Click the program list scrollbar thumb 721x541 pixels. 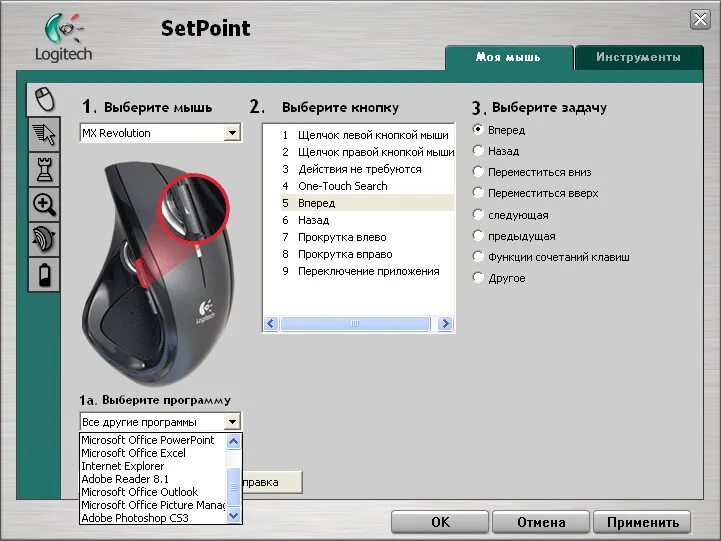click(x=234, y=486)
